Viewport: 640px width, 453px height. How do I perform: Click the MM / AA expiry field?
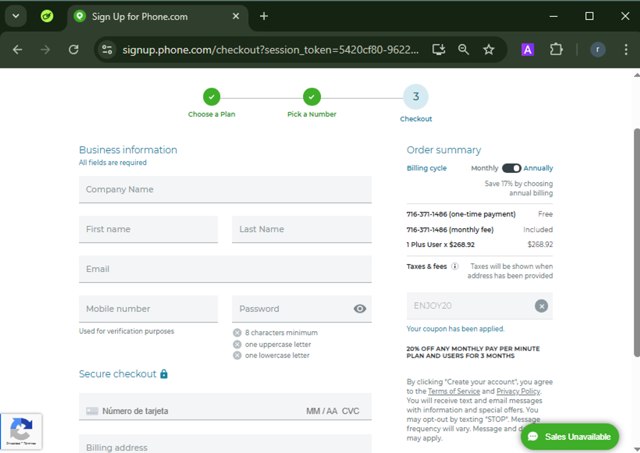322,411
